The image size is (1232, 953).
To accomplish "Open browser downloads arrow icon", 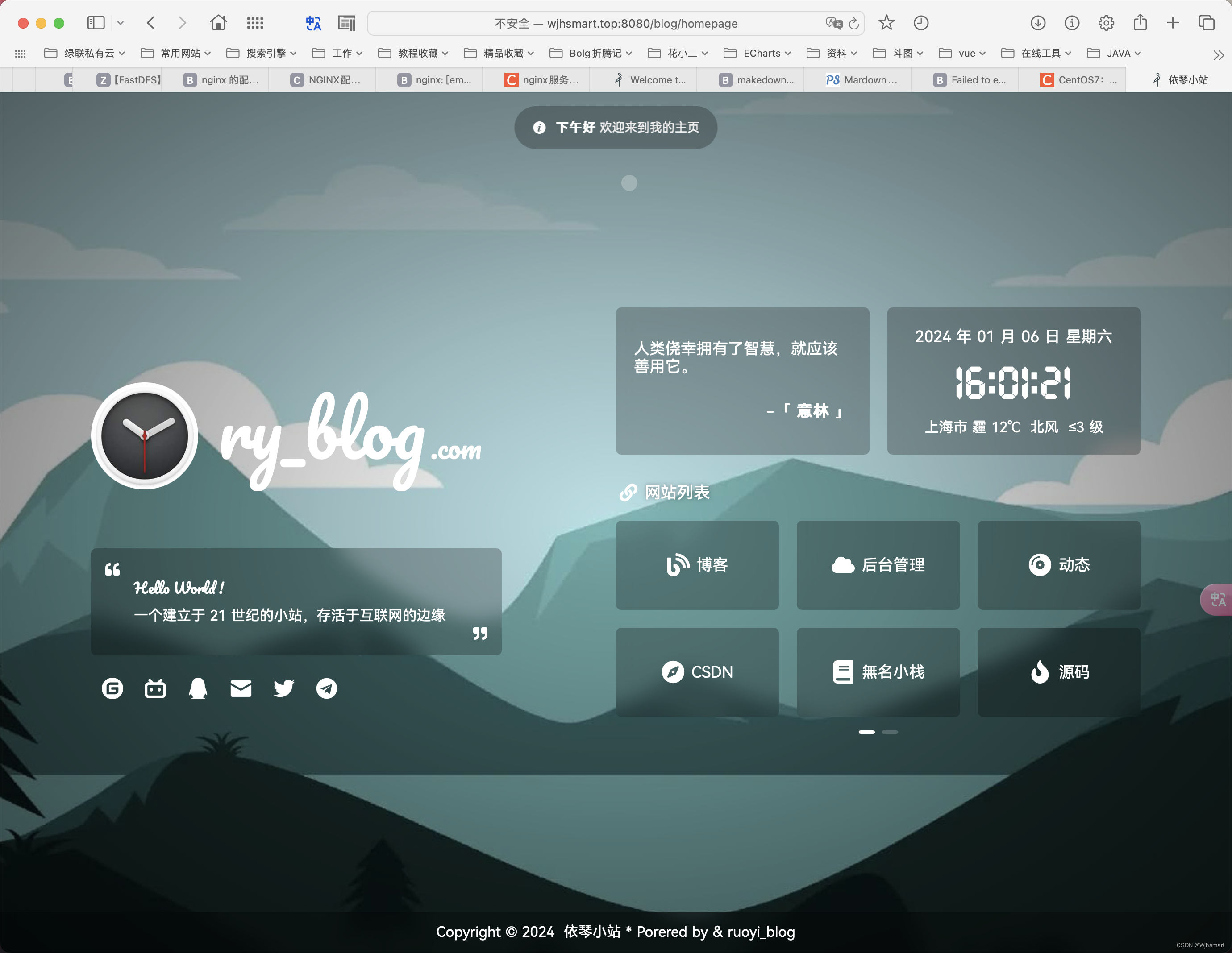I will [x=1038, y=23].
